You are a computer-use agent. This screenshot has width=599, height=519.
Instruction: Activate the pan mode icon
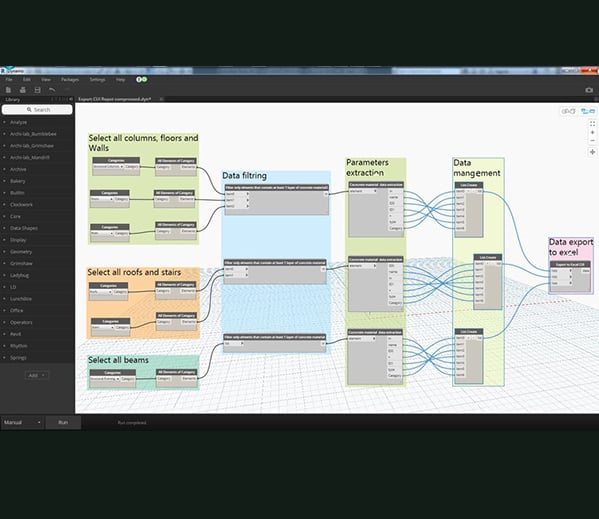click(593, 152)
